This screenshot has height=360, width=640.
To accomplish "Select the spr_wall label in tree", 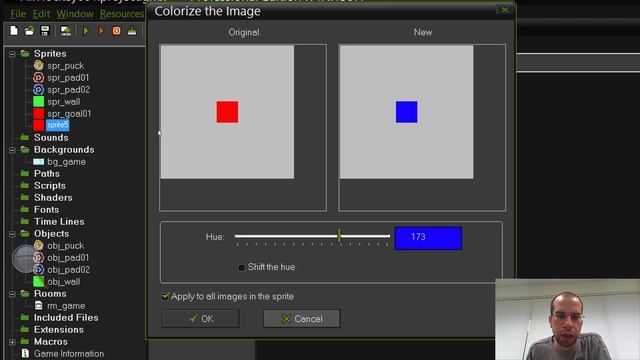I will pos(64,102).
